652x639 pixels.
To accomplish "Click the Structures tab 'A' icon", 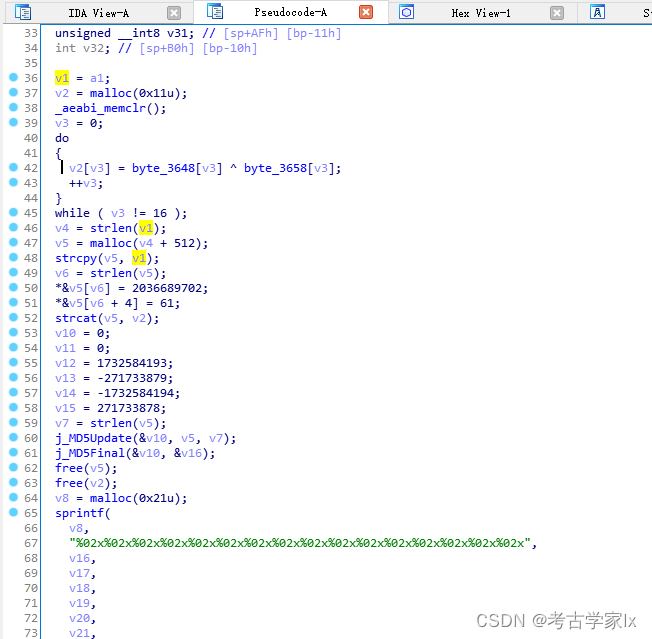I will click(598, 12).
